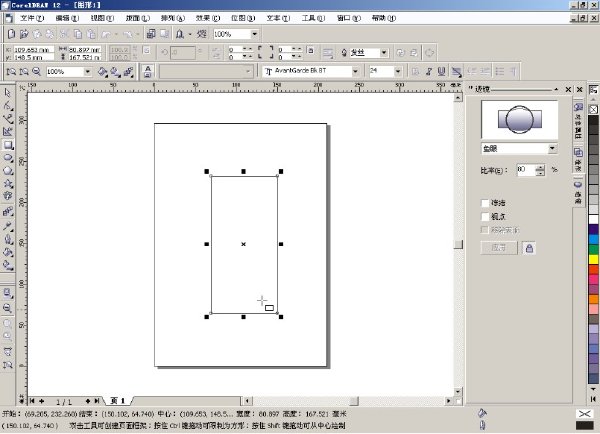Collapse the 透镜 docker with arrow
The width and height of the screenshot is (600, 434).
(556, 89)
